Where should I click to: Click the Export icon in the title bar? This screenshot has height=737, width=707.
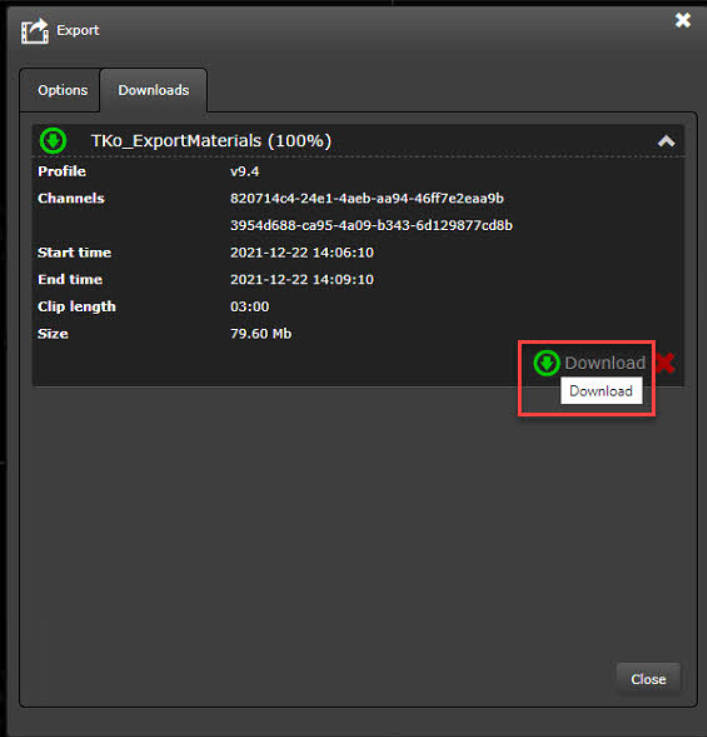[x=35, y=31]
